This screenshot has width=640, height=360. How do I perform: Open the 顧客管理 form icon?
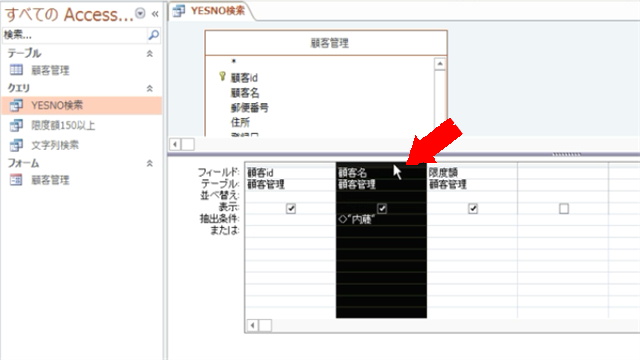coord(16,180)
